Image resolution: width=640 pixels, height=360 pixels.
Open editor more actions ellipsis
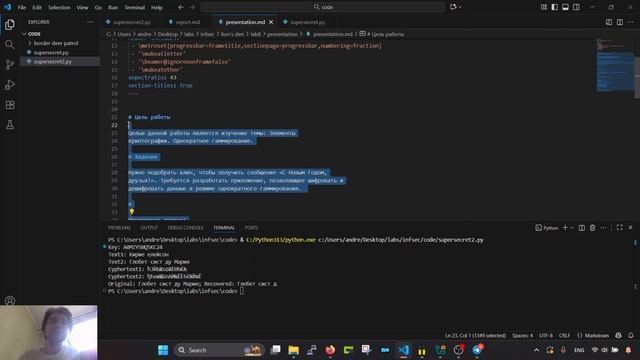pyautogui.click(x=631, y=22)
